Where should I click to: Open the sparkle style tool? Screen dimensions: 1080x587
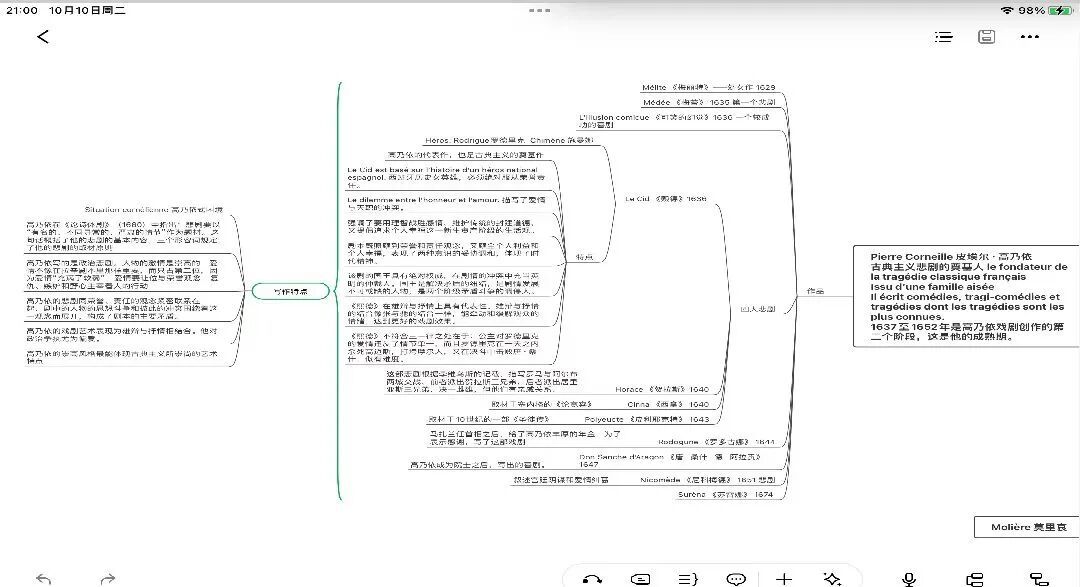click(x=831, y=578)
